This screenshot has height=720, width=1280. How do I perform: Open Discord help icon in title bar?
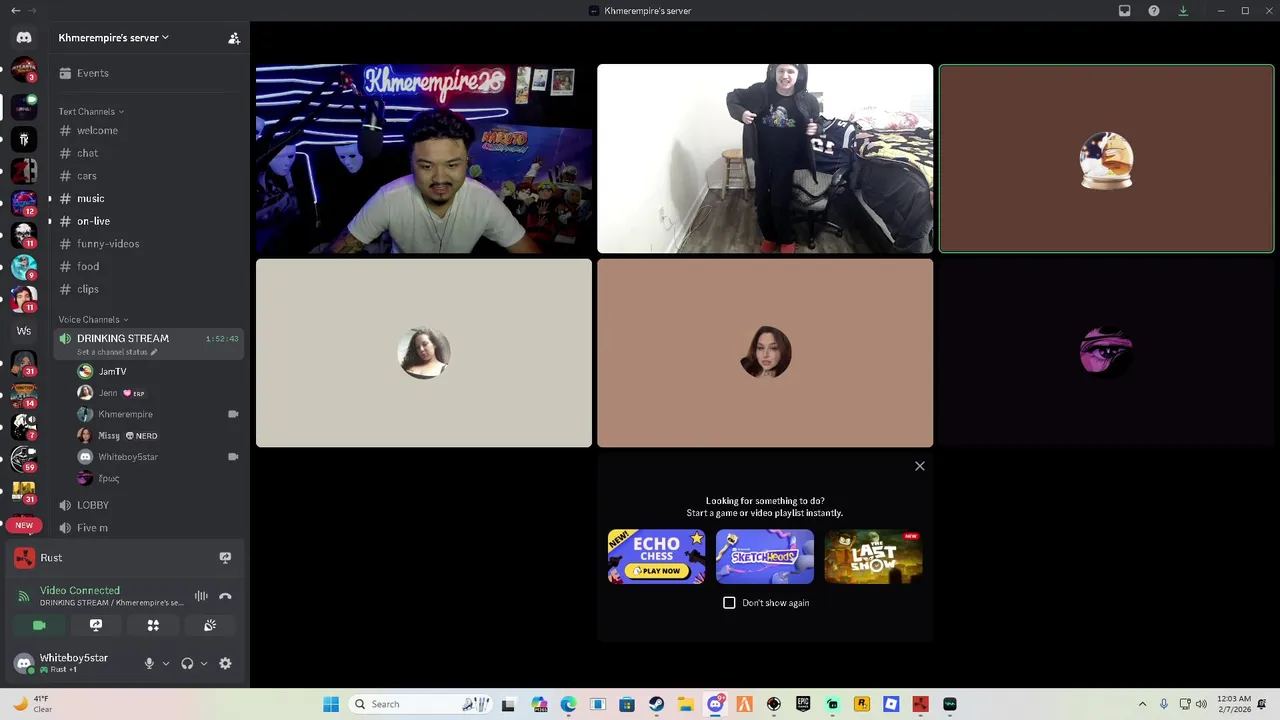coord(1154,11)
